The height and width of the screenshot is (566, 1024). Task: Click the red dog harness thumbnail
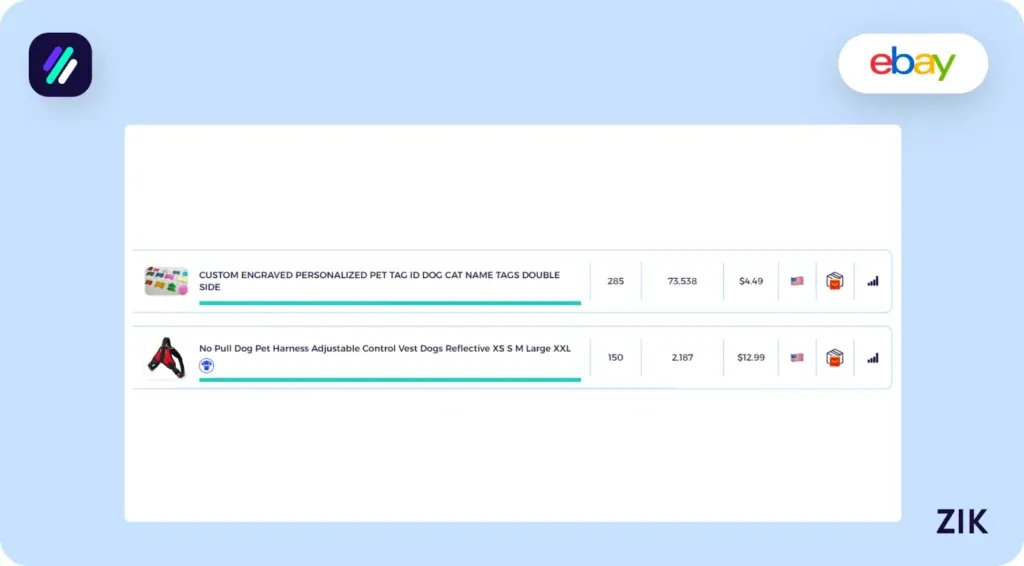pyautogui.click(x=166, y=358)
